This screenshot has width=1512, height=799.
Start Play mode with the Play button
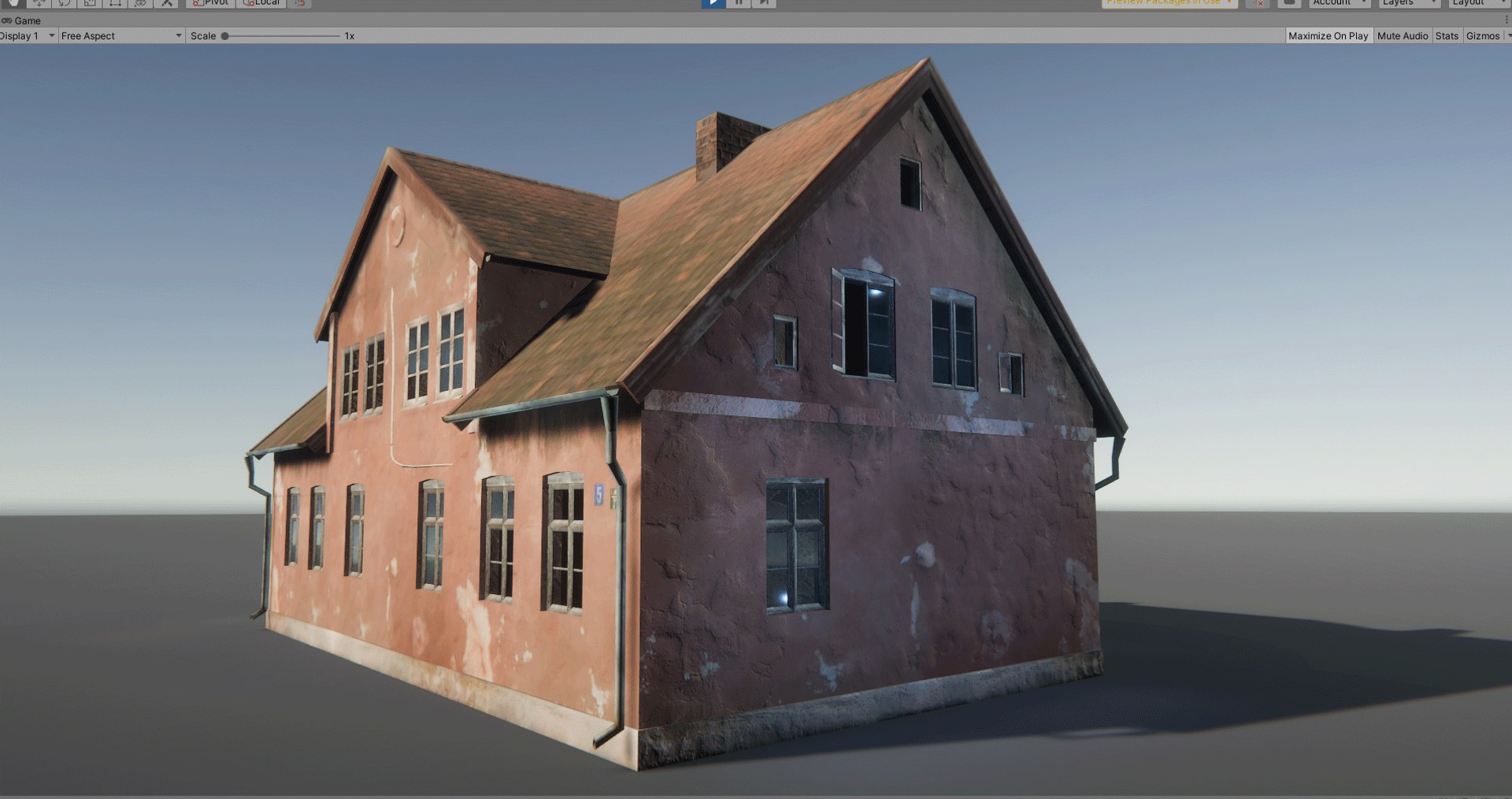[x=713, y=3]
